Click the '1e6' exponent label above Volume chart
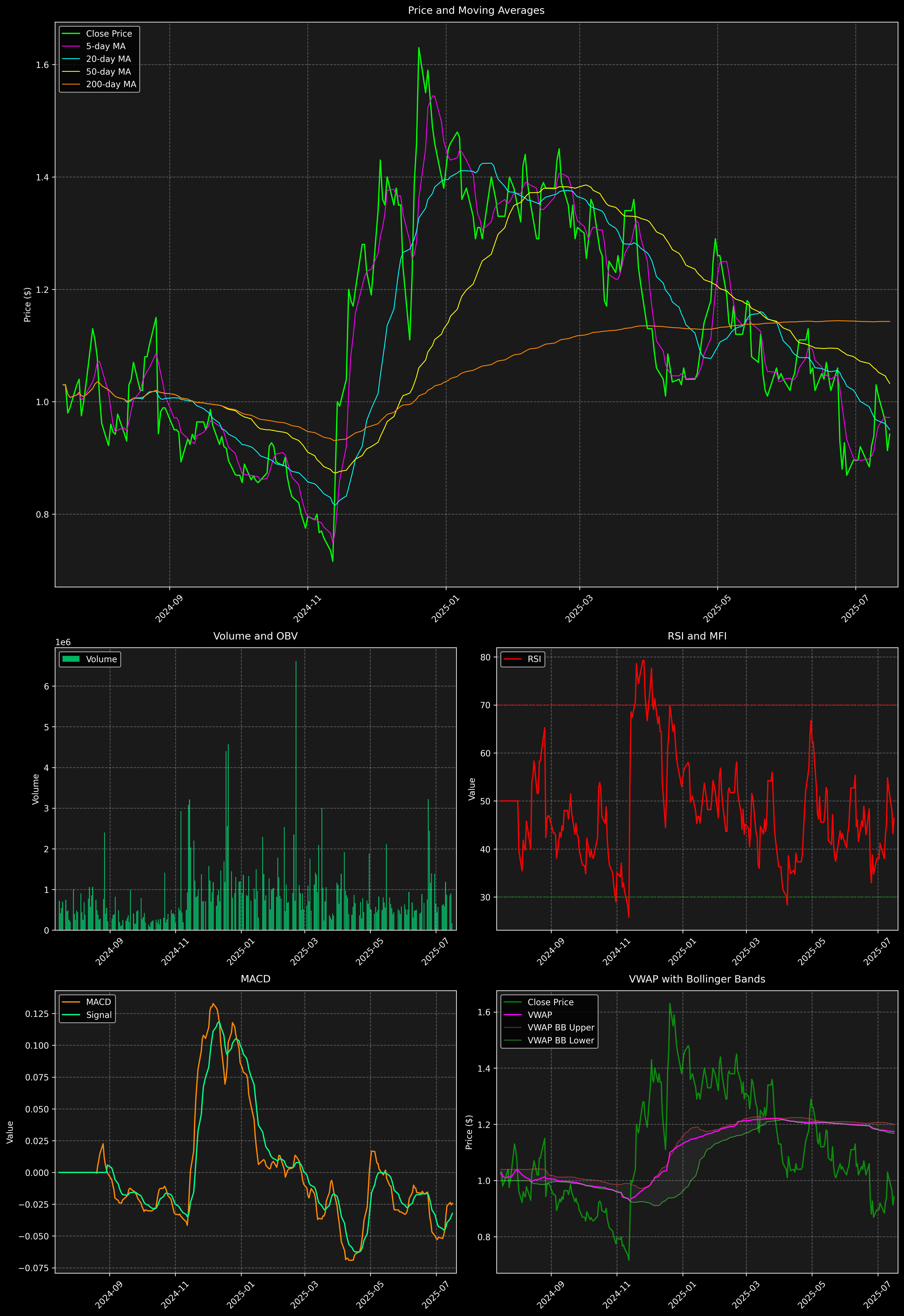 click(x=63, y=642)
